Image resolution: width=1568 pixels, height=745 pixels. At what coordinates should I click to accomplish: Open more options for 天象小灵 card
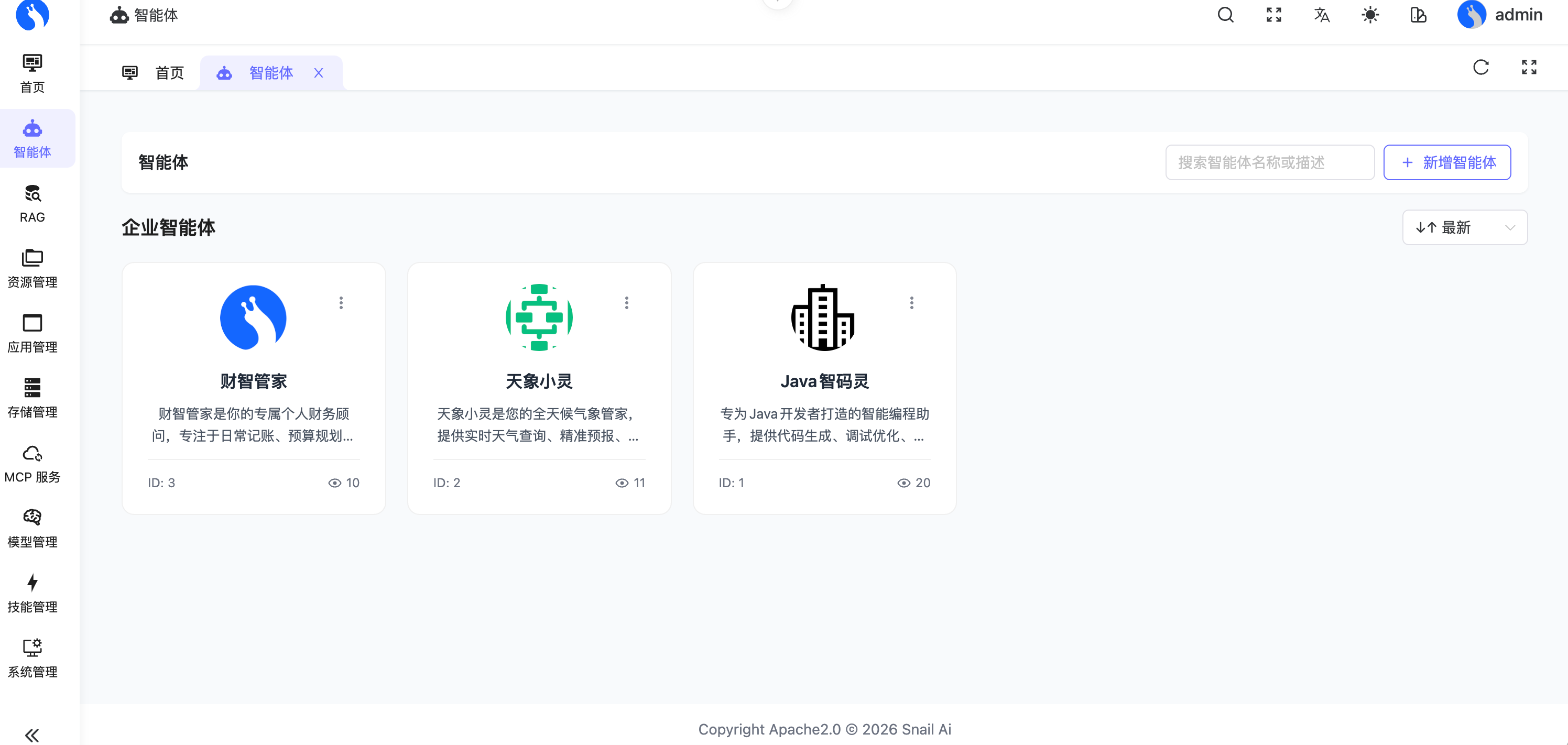(x=626, y=302)
